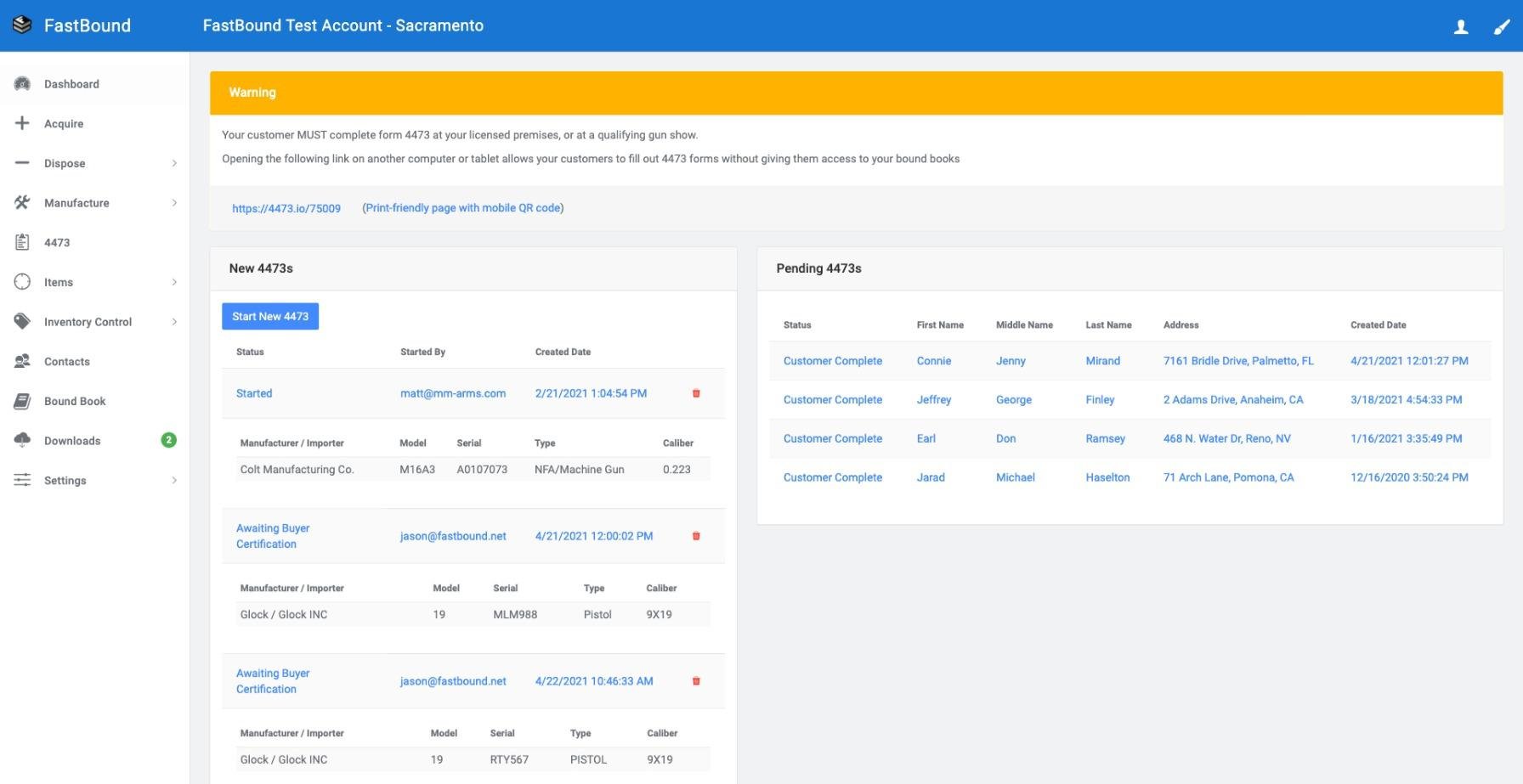Expand the Manufacture submenu chevron
Screen dimensions: 1523x784
pos(174,203)
